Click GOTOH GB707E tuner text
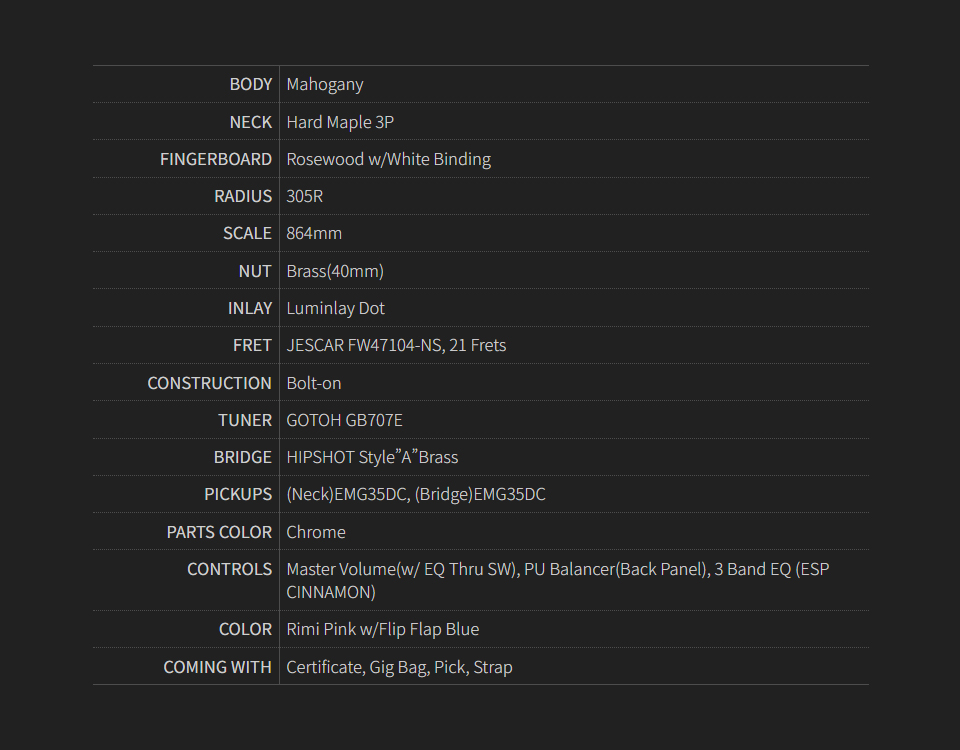This screenshot has height=750, width=960. (x=344, y=420)
